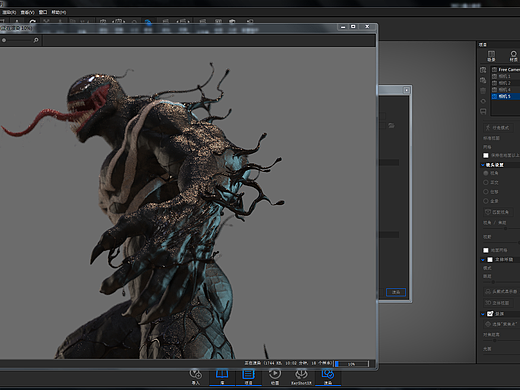The width and height of the screenshot is (520, 390).
Task: Click the highlighted blue toolbar icon at top
Action: click(148, 23)
